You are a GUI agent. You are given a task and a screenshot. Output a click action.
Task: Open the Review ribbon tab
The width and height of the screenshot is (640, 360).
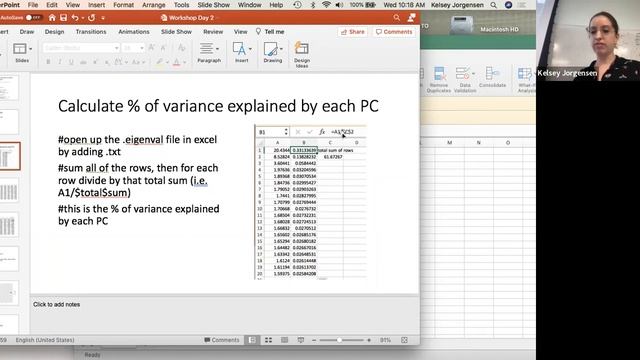click(213, 31)
